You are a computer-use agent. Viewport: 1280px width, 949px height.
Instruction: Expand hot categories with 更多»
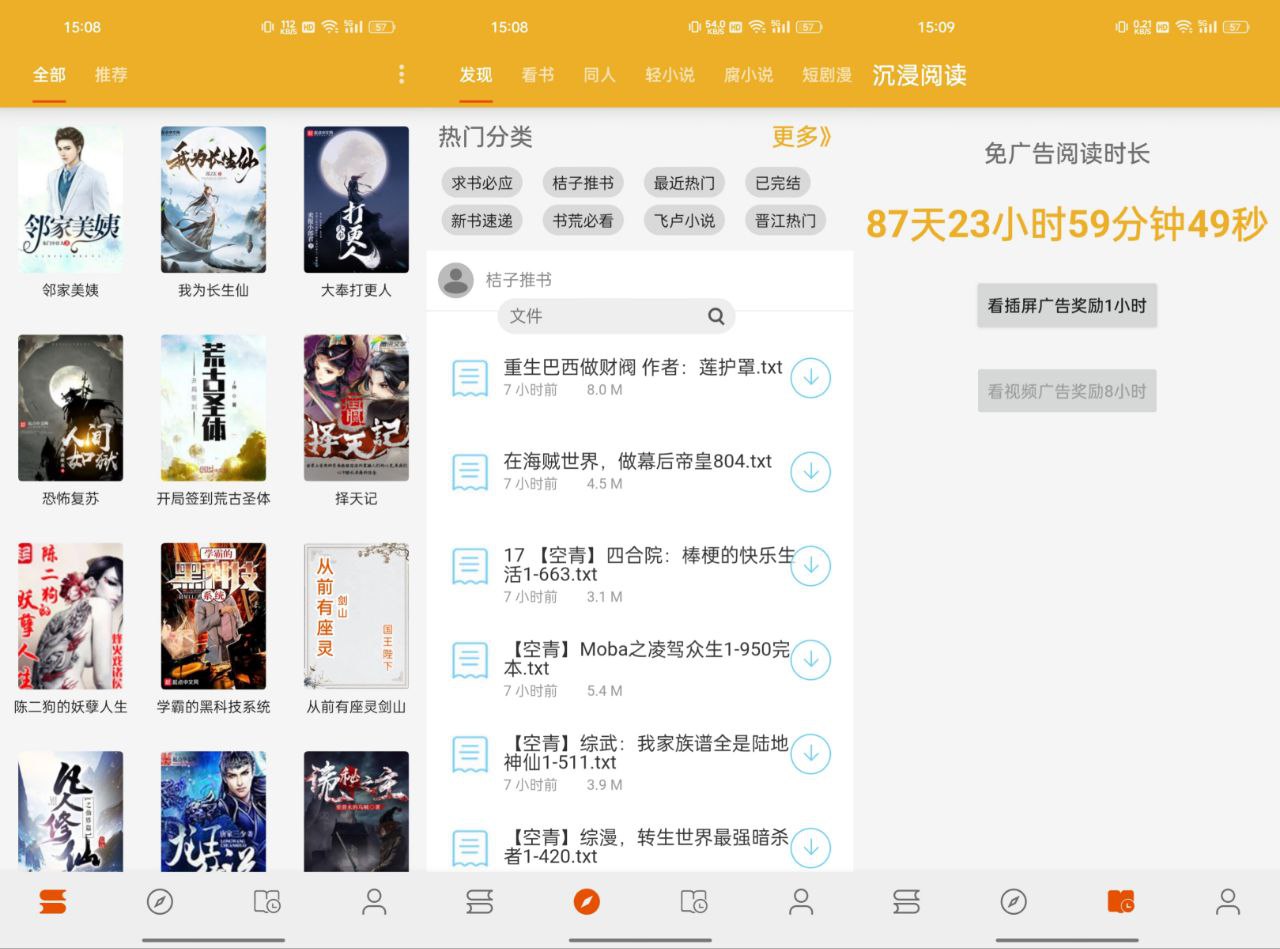click(x=801, y=137)
